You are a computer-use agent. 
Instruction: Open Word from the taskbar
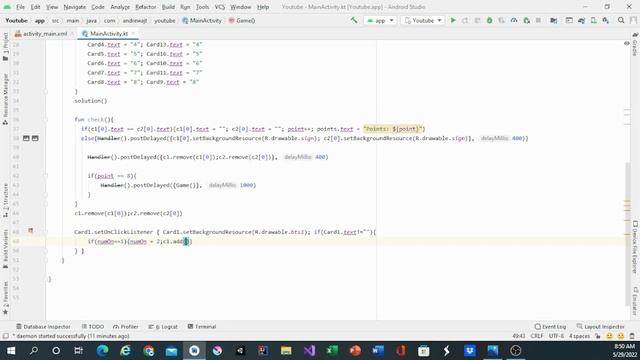[x=378, y=351]
